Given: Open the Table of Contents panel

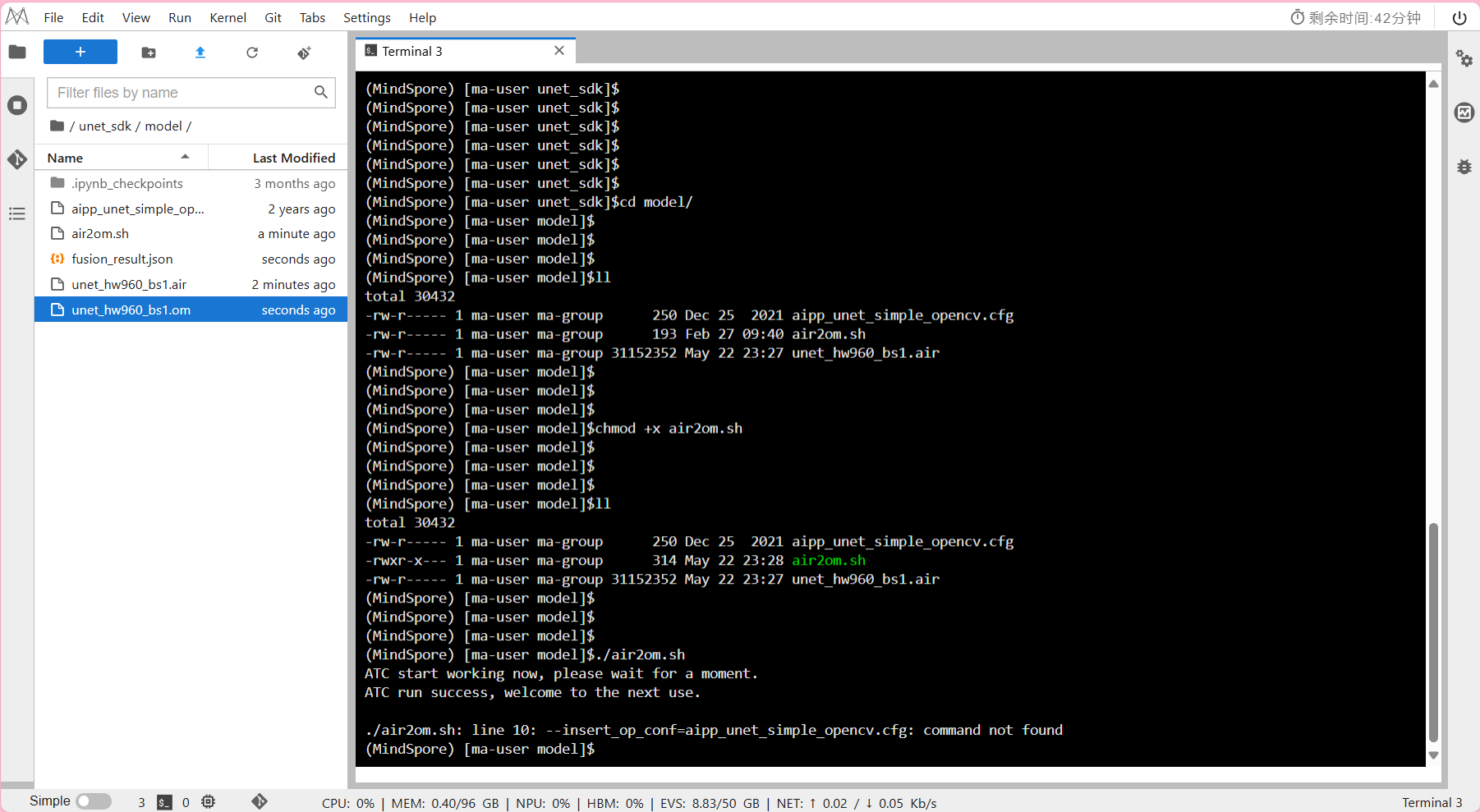Looking at the screenshot, I should click(17, 214).
